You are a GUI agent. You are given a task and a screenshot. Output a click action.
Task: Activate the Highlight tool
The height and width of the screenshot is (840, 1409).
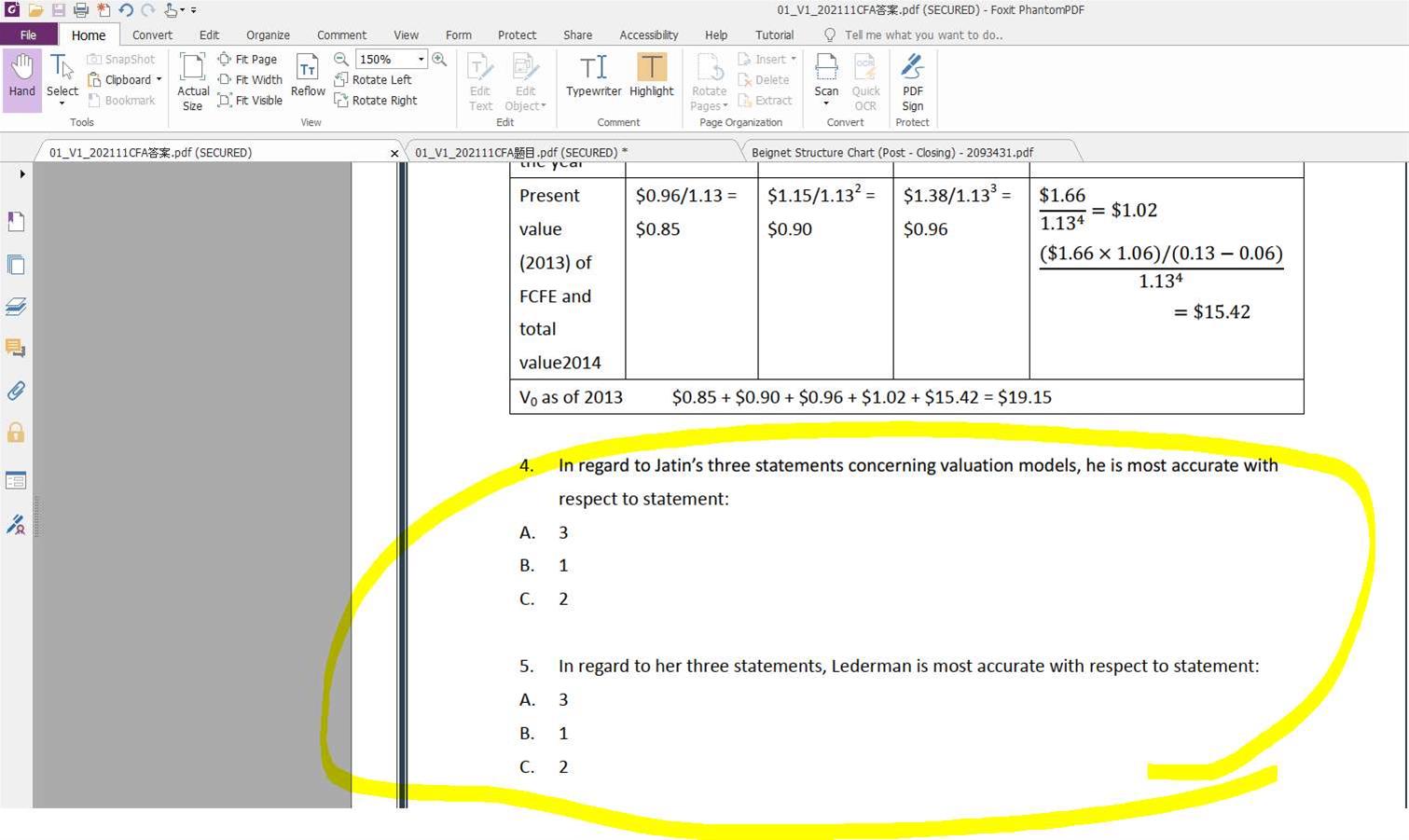pyautogui.click(x=651, y=76)
